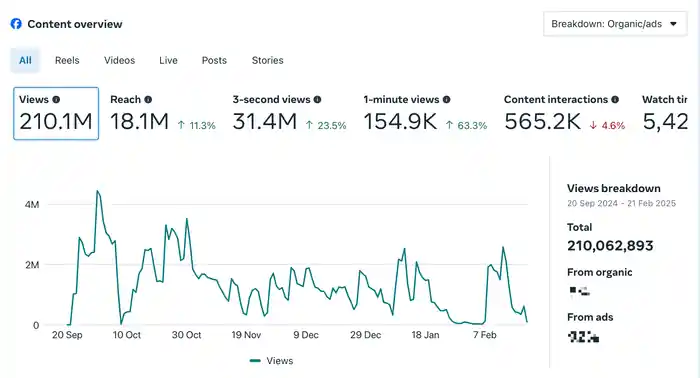
Task: Switch to the Posts tab
Action: tap(214, 60)
